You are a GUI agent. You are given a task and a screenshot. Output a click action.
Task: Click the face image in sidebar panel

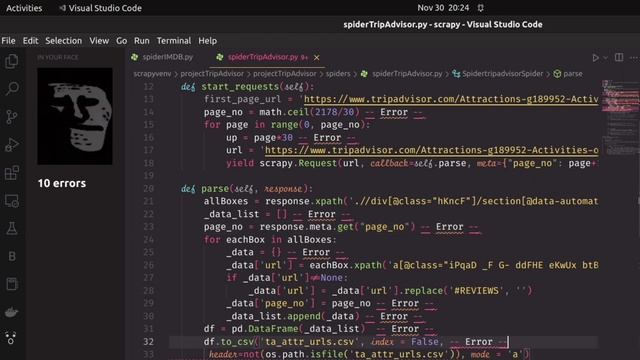click(x=75, y=116)
